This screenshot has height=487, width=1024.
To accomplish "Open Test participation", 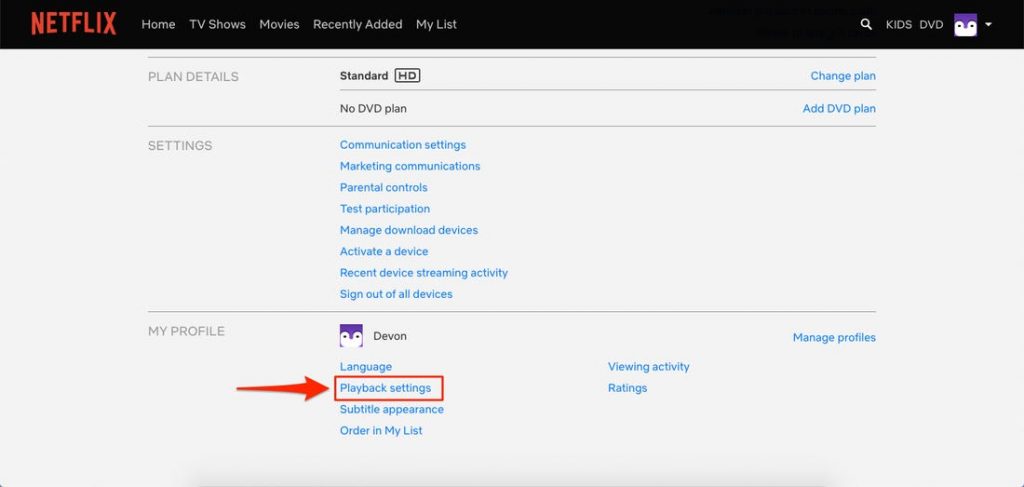I will pyautogui.click(x=385, y=209).
